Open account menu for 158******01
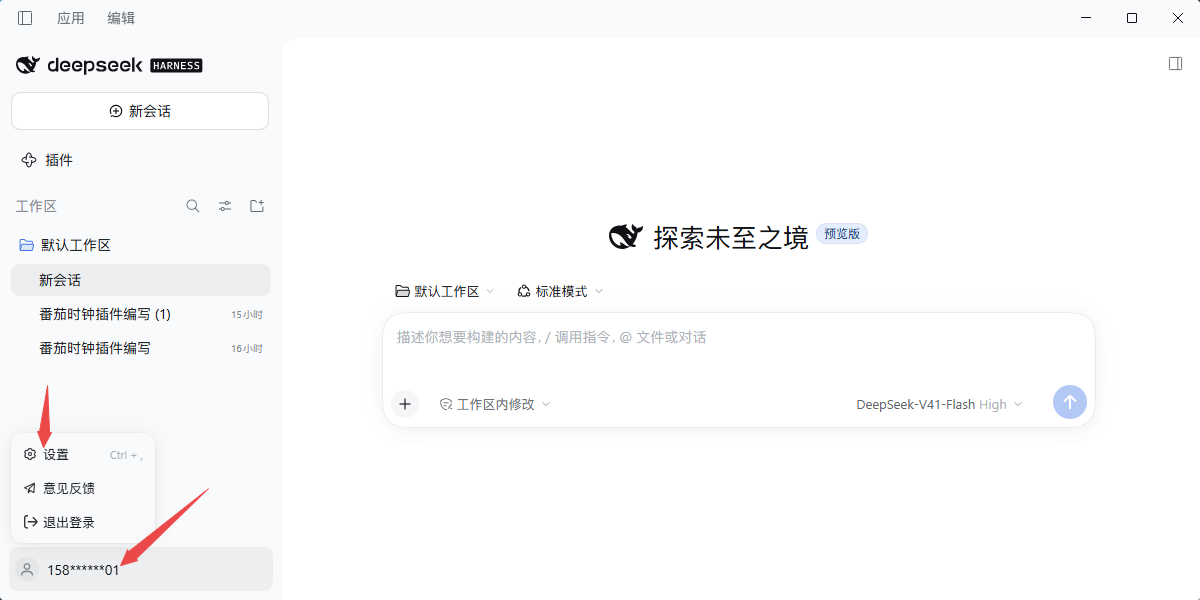This screenshot has width=1200, height=600. point(141,569)
